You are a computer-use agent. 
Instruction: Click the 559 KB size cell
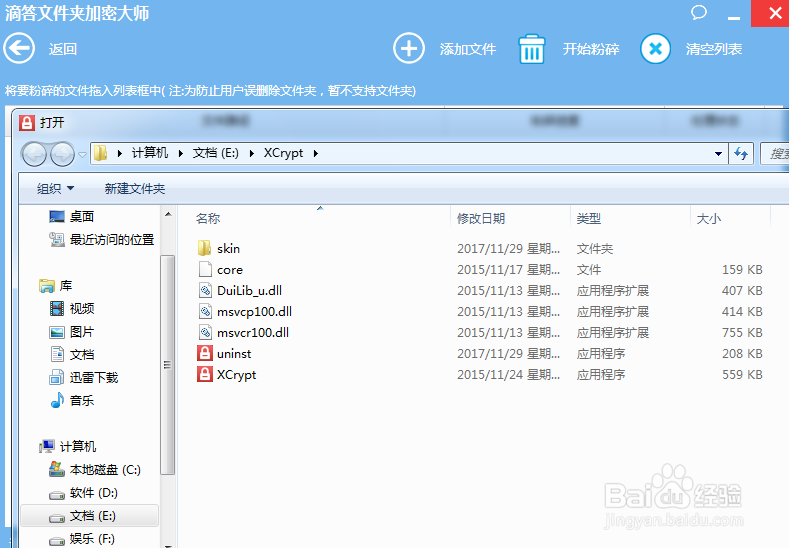tap(742, 375)
